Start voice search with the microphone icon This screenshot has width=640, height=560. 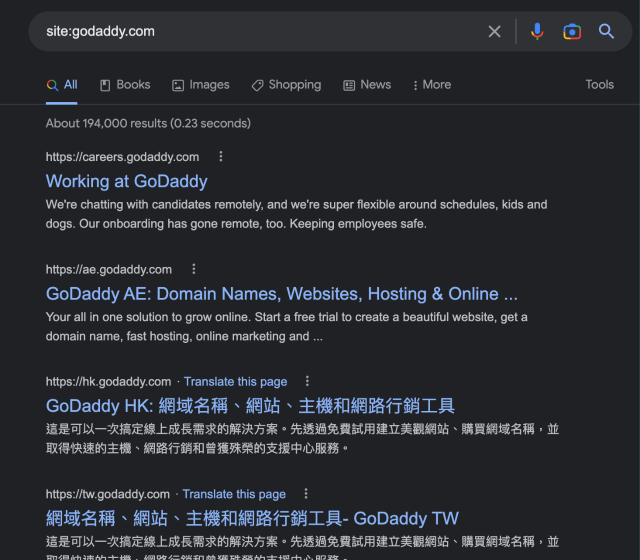[x=537, y=31]
